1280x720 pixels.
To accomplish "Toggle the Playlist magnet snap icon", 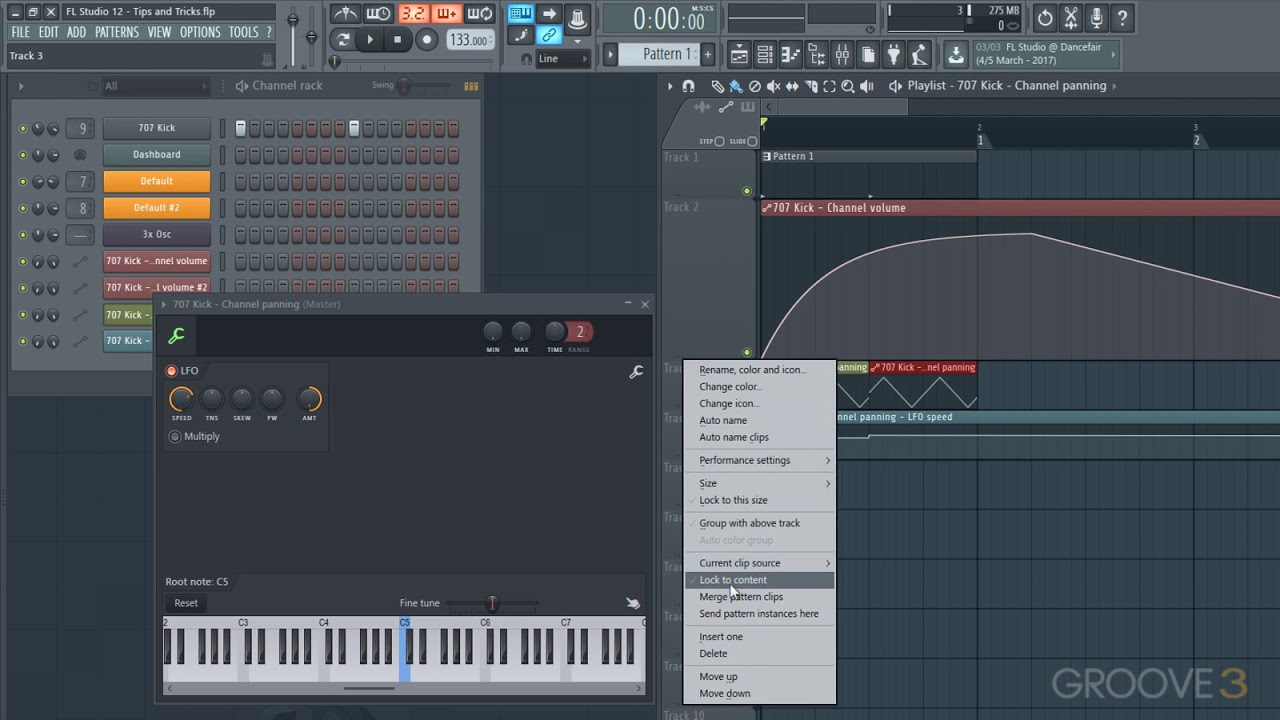I will click(688, 86).
